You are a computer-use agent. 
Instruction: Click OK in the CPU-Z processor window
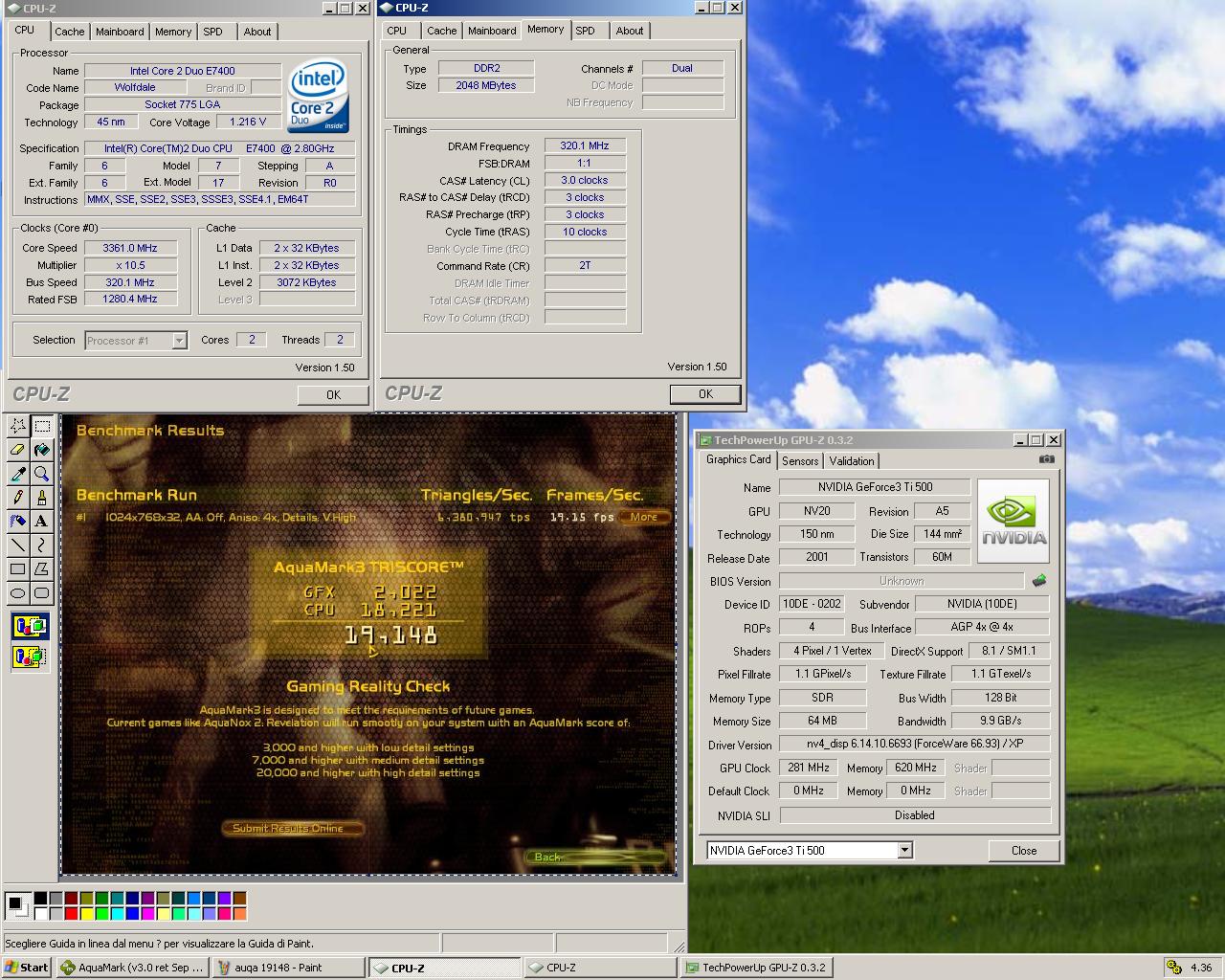[x=333, y=394]
